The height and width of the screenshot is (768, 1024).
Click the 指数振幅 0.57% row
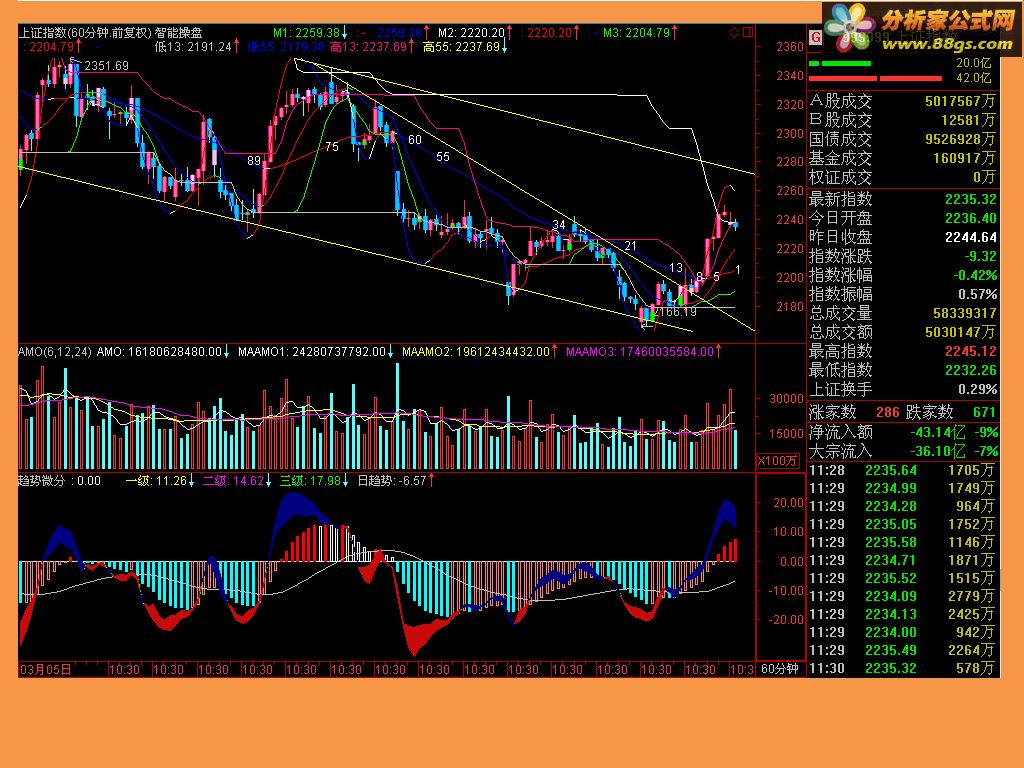click(x=903, y=294)
